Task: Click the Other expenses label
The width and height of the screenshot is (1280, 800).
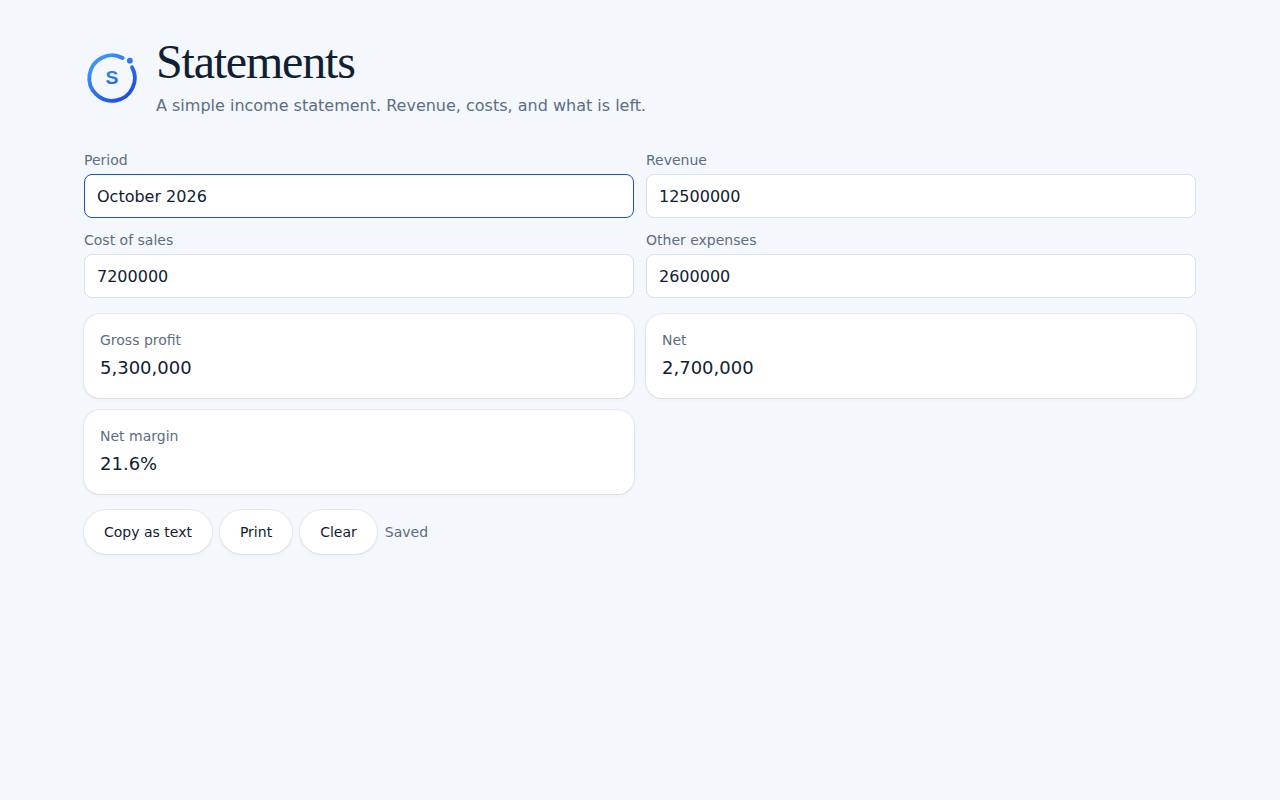Action: click(701, 240)
